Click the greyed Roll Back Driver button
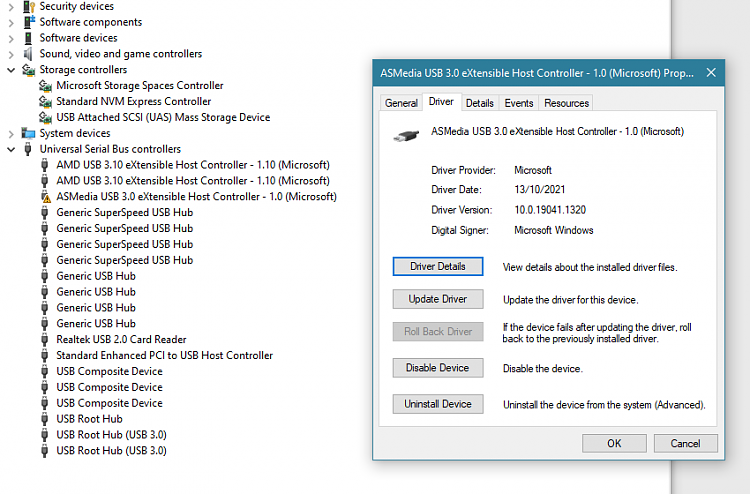This screenshot has height=494, width=750. tap(438, 331)
